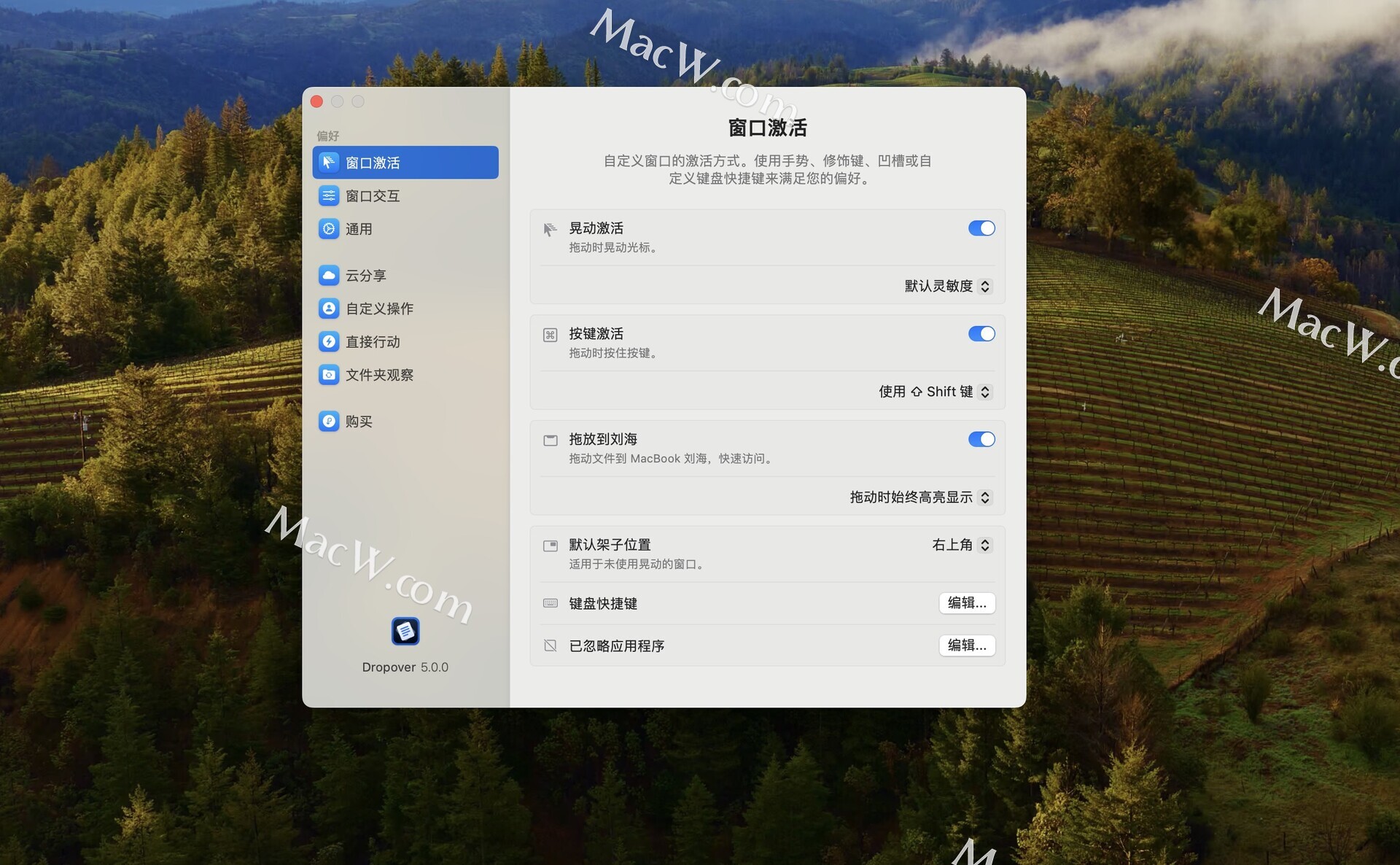
Task: Click the Dropover 5.0.0 version text
Action: [x=405, y=667]
